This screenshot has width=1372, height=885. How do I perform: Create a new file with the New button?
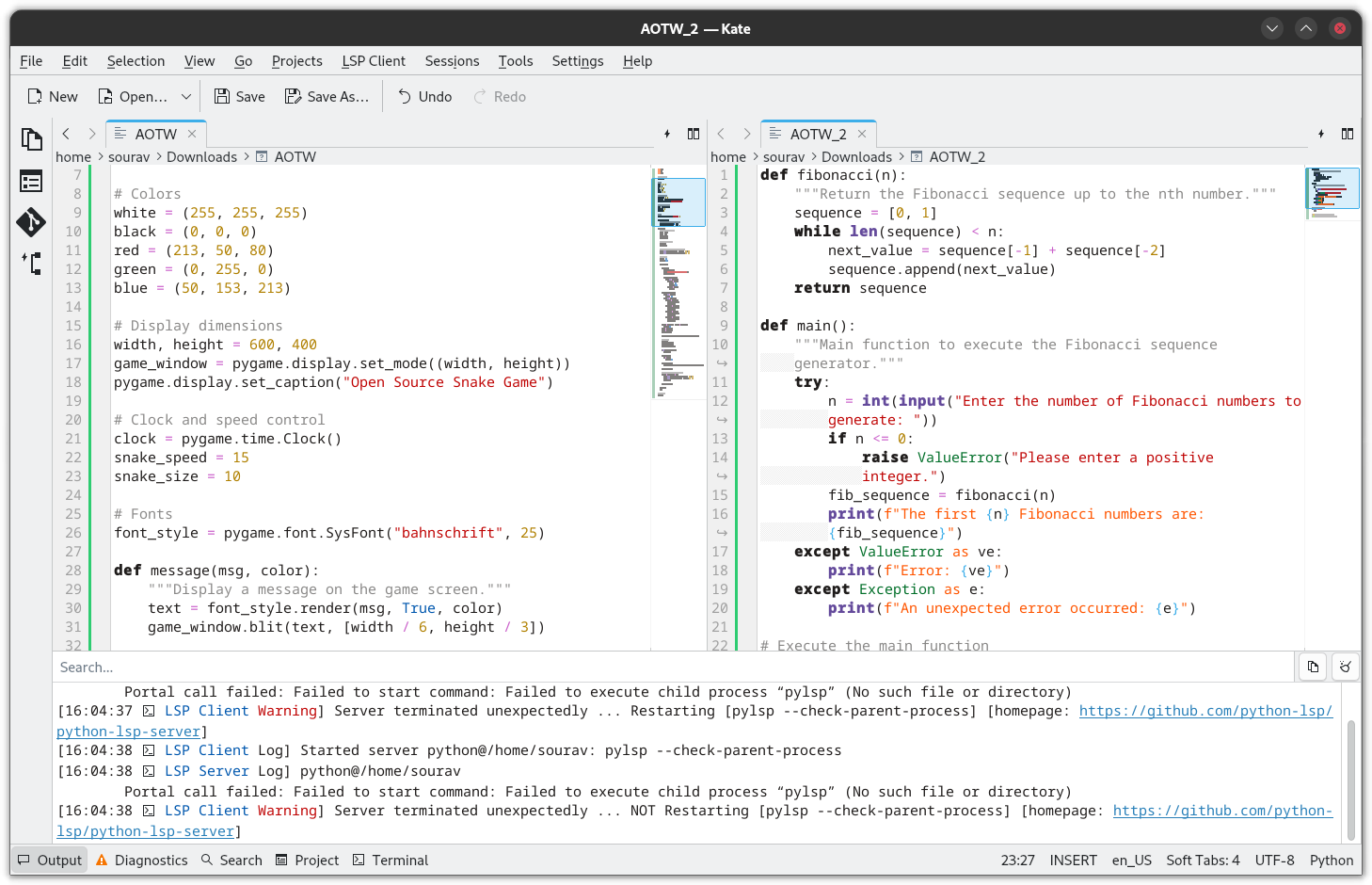click(52, 96)
